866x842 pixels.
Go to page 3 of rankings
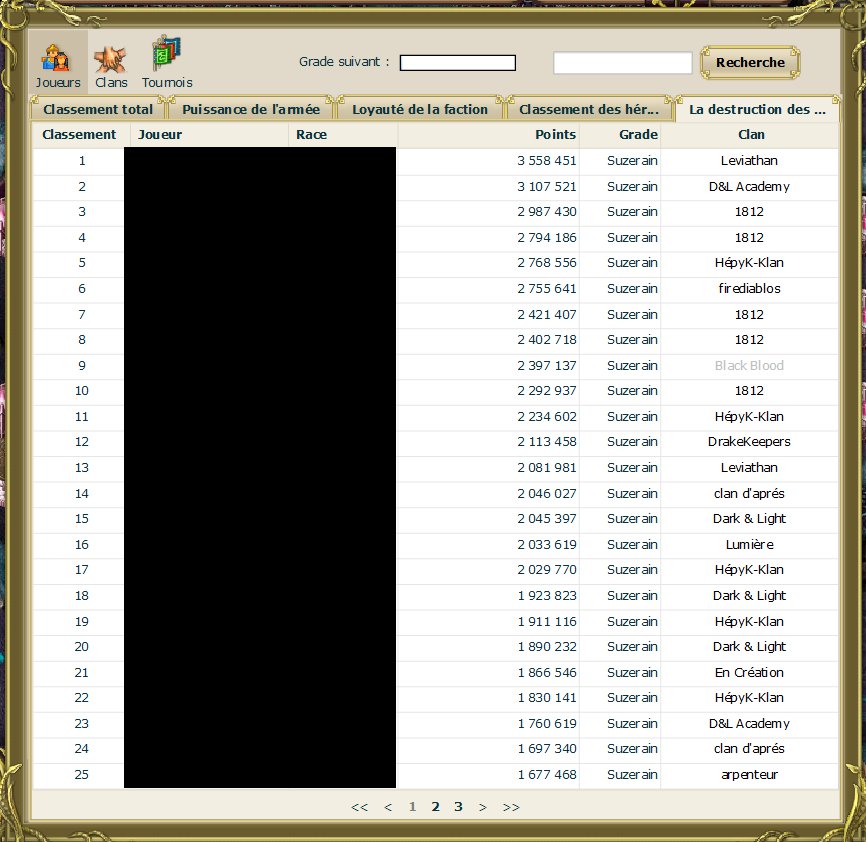click(x=458, y=807)
